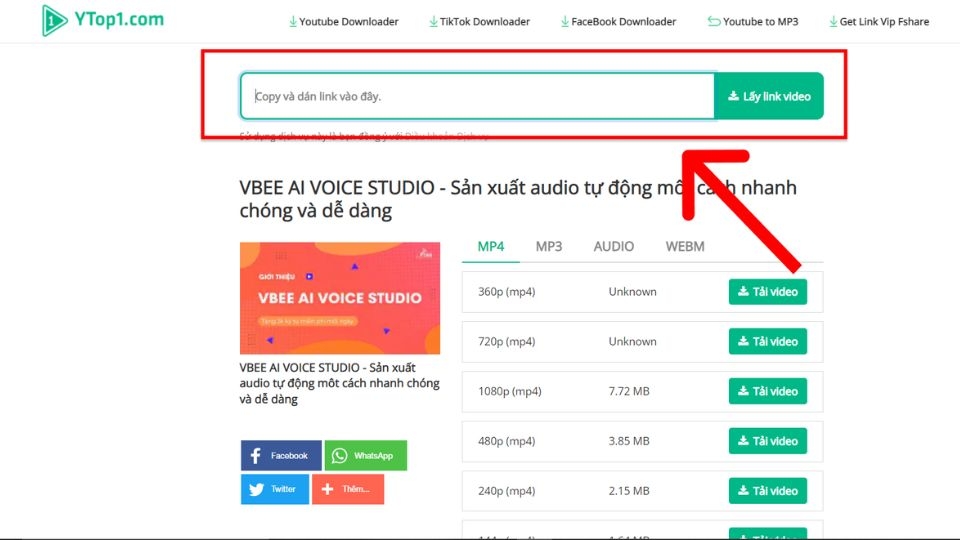
Task: Click the 'Unknown' size in the 720p row
Action: [632, 342]
